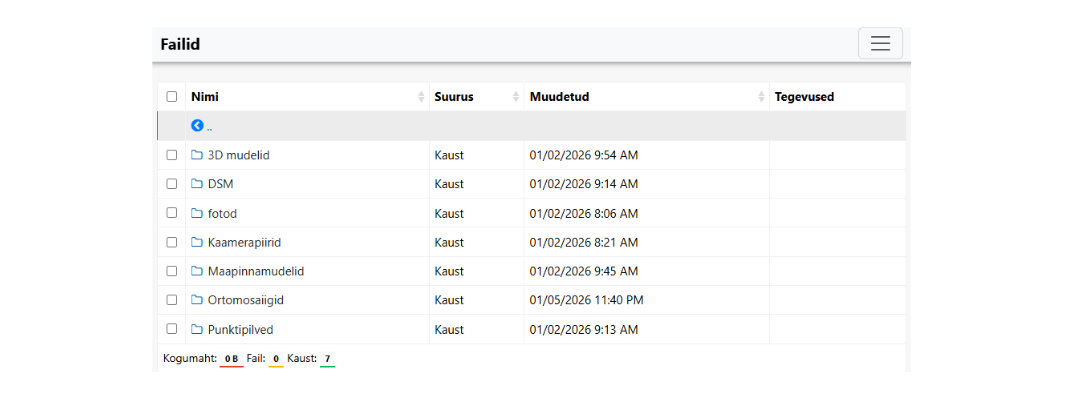
Task: Click the Kaust count badge with 7
Action: coord(327,358)
